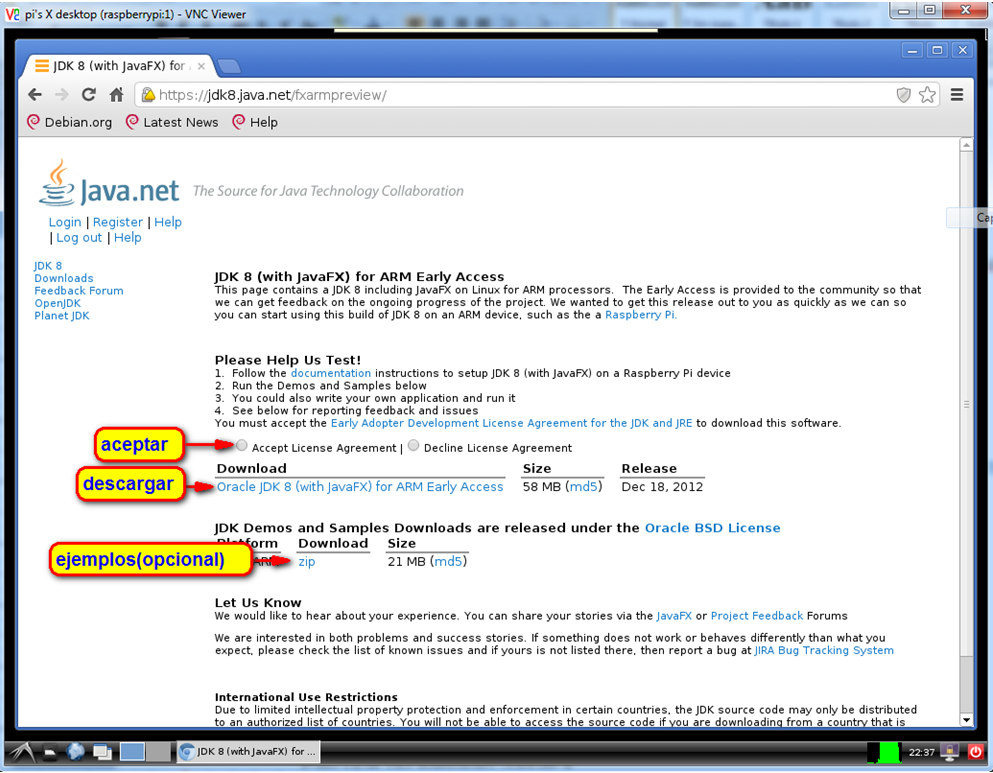
Task: Select Accept License Agreement radio button
Action: pos(242,446)
